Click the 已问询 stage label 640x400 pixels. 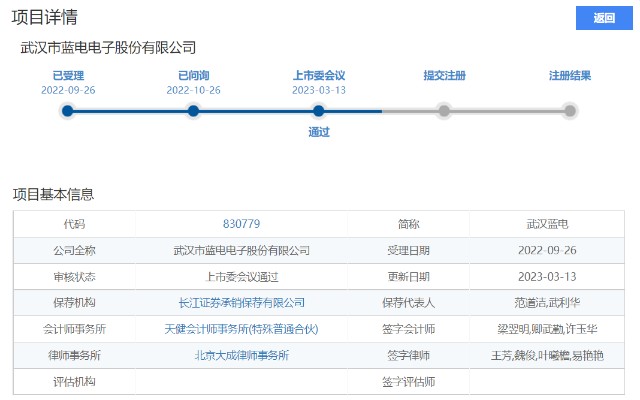tap(193, 76)
